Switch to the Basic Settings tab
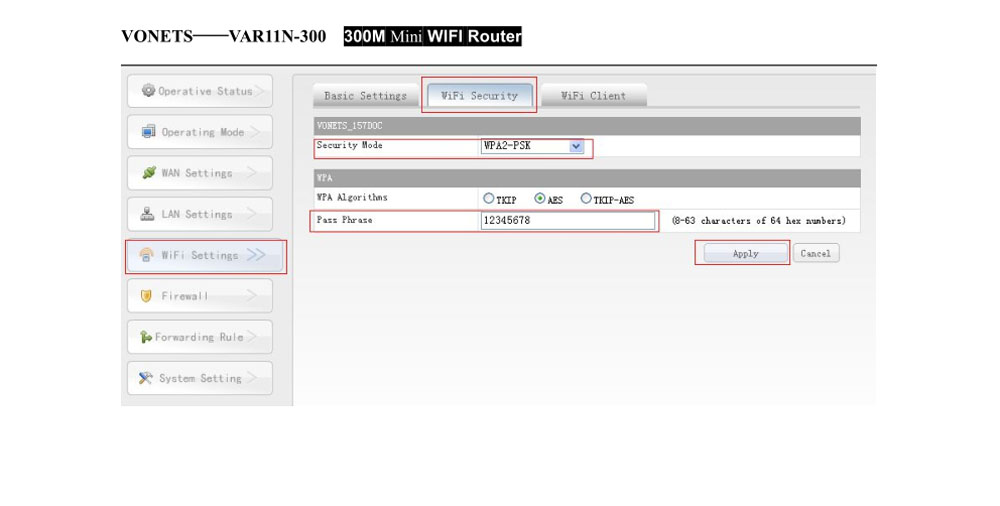The width and height of the screenshot is (1000, 506). [x=365, y=96]
